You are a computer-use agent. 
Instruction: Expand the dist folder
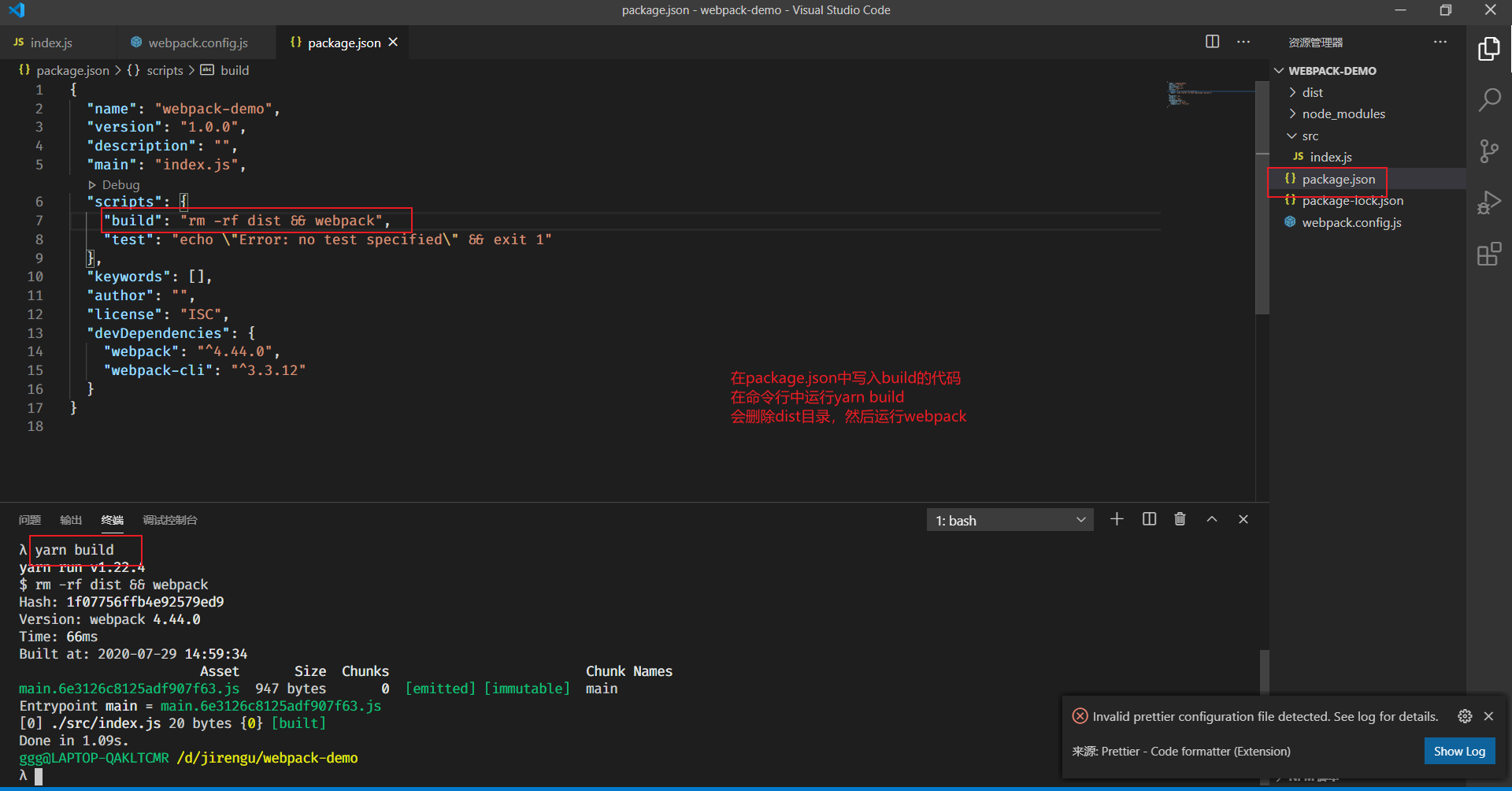[x=1368, y=92]
